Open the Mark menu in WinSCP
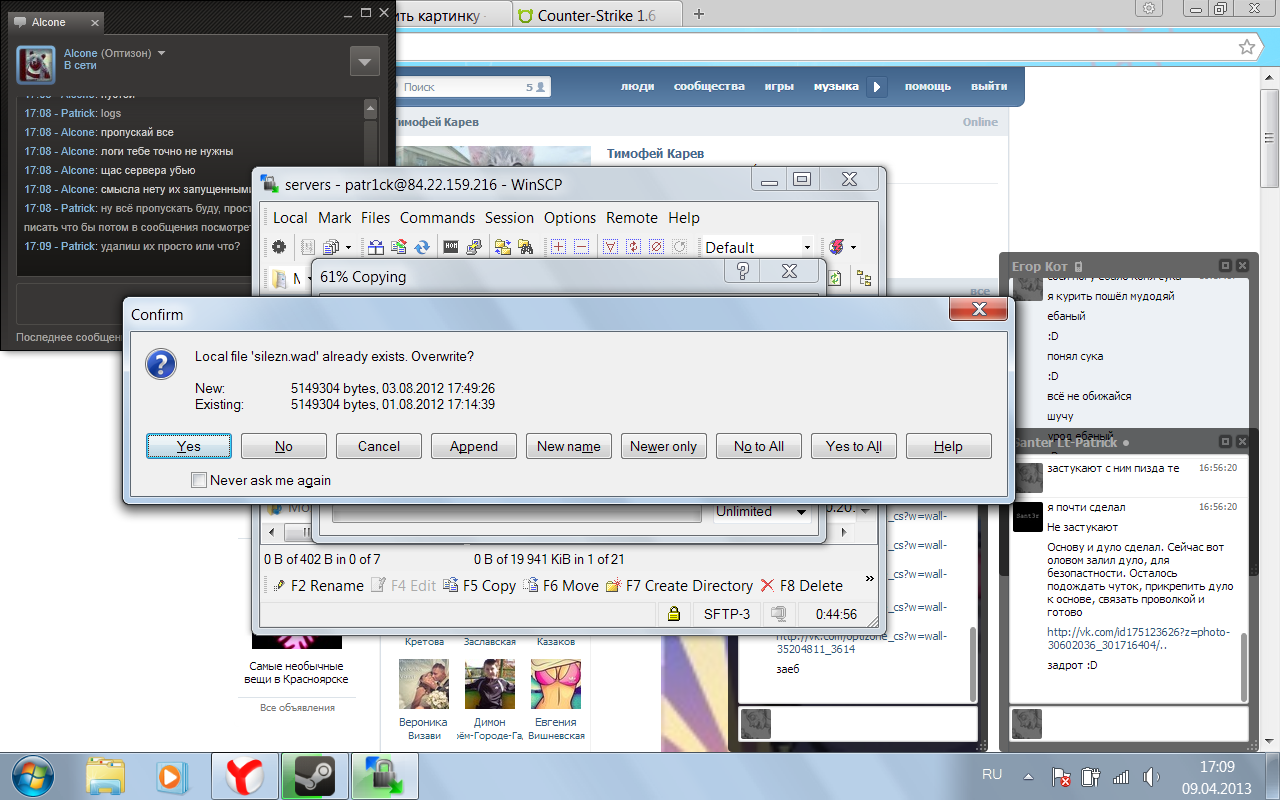1280x800 pixels. pos(335,218)
